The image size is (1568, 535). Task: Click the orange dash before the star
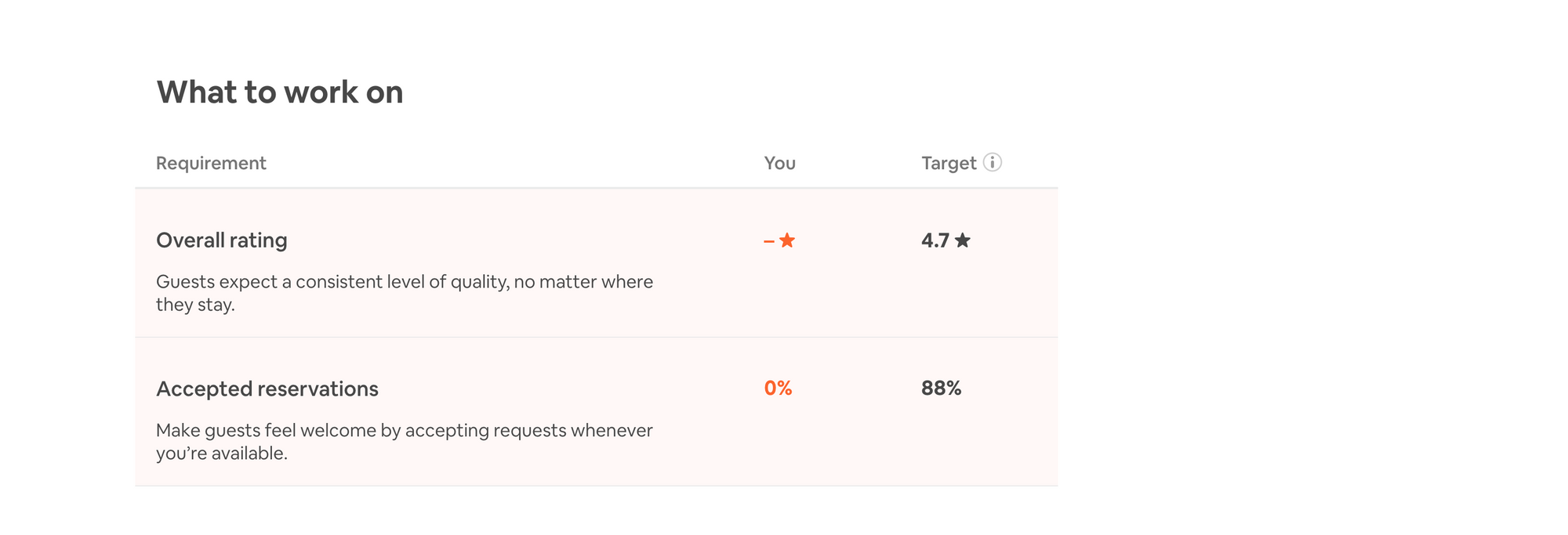click(769, 241)
